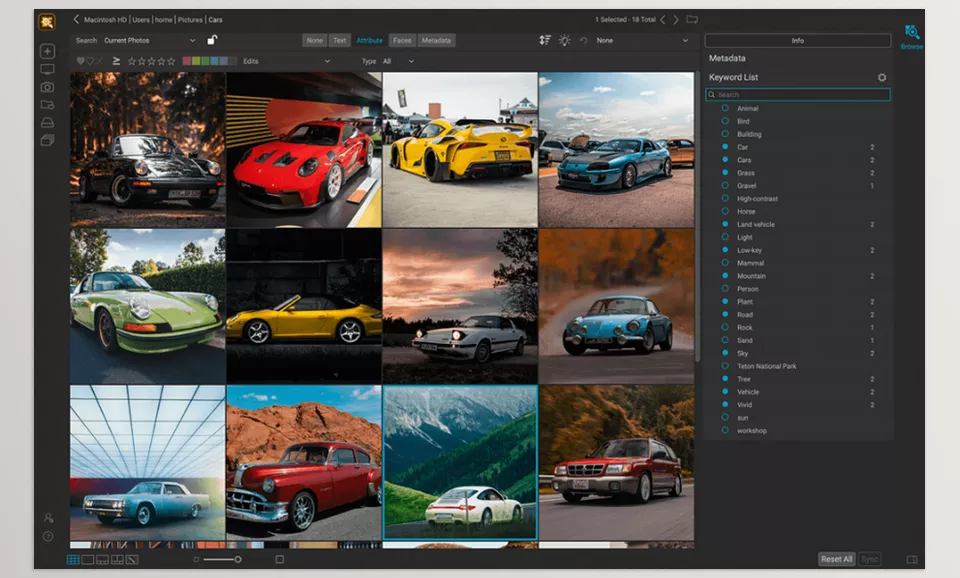The image size is (960, 578).
Task: Click the Sync button
Action: (869, 559)
